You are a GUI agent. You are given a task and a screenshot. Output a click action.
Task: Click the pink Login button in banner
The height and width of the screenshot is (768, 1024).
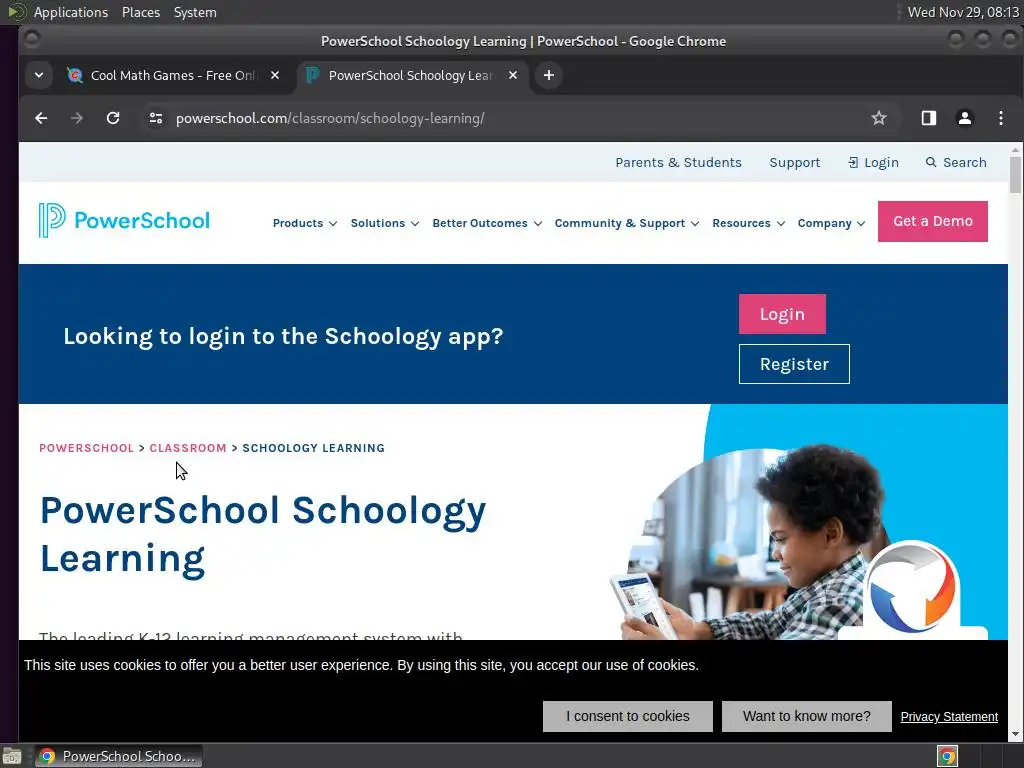[x=782, y=314]
